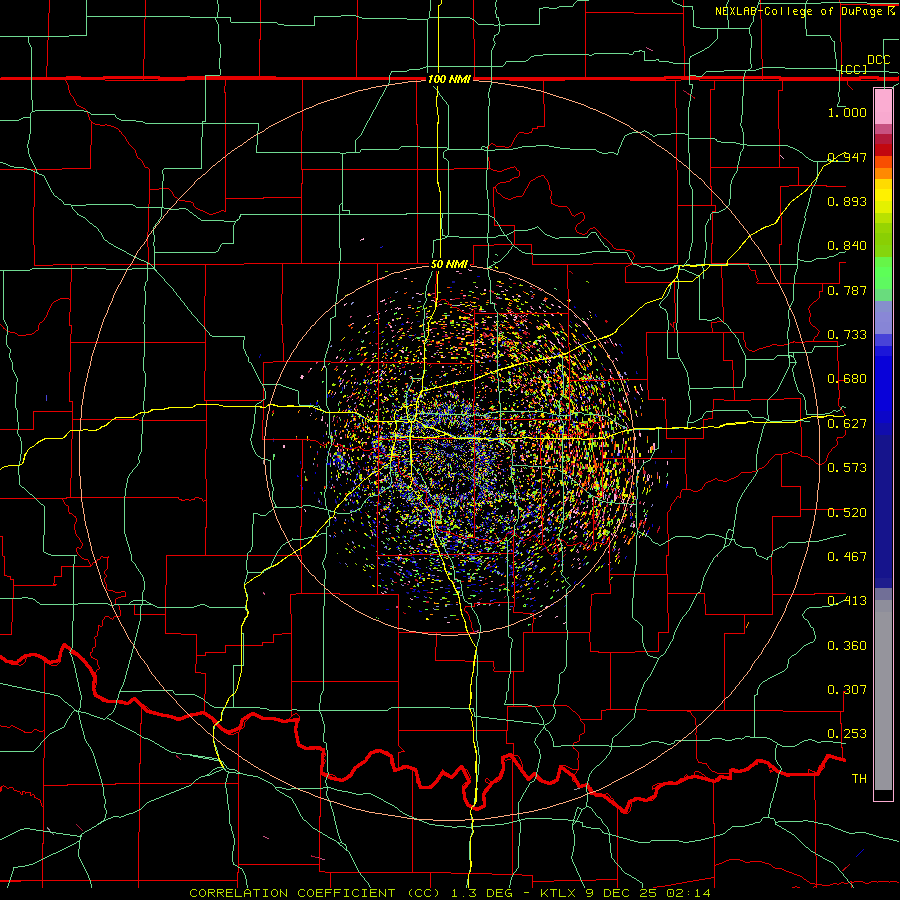Image resolution: width=900 pixels, height=900 pixels.
Task: Click the 0.520 scale value
Action: 847,513
